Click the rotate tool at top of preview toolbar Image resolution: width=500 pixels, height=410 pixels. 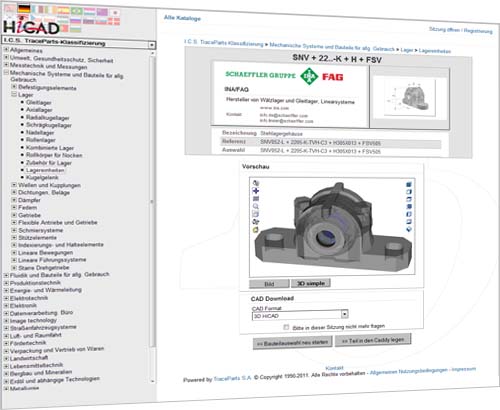pos(256,183)
